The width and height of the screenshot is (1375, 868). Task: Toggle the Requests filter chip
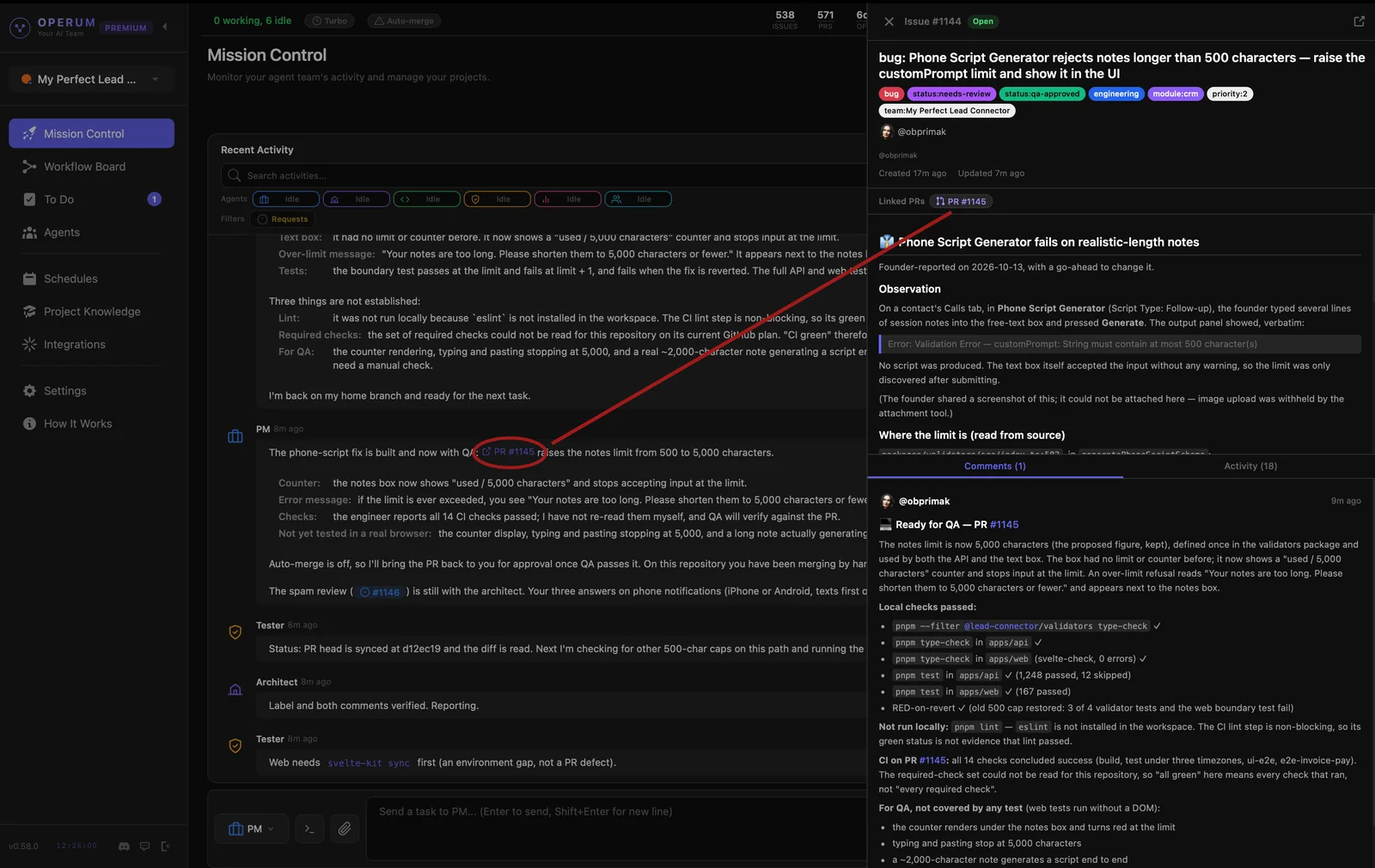(283, 219)
